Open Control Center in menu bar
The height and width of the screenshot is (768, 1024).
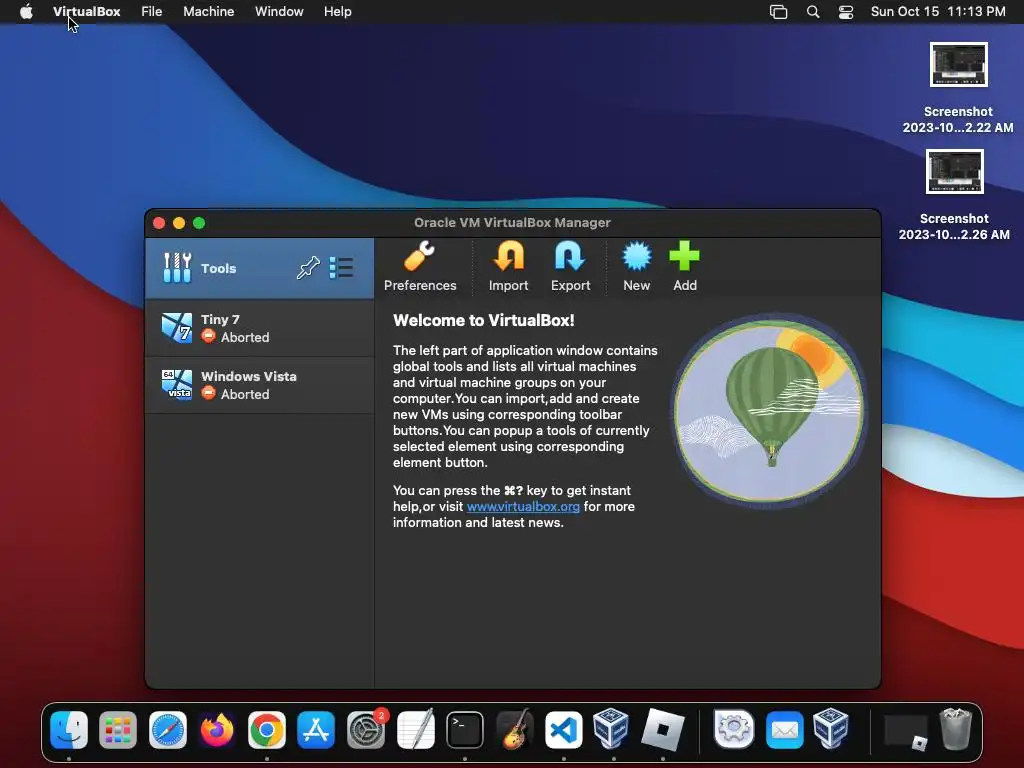click(846, 12)
